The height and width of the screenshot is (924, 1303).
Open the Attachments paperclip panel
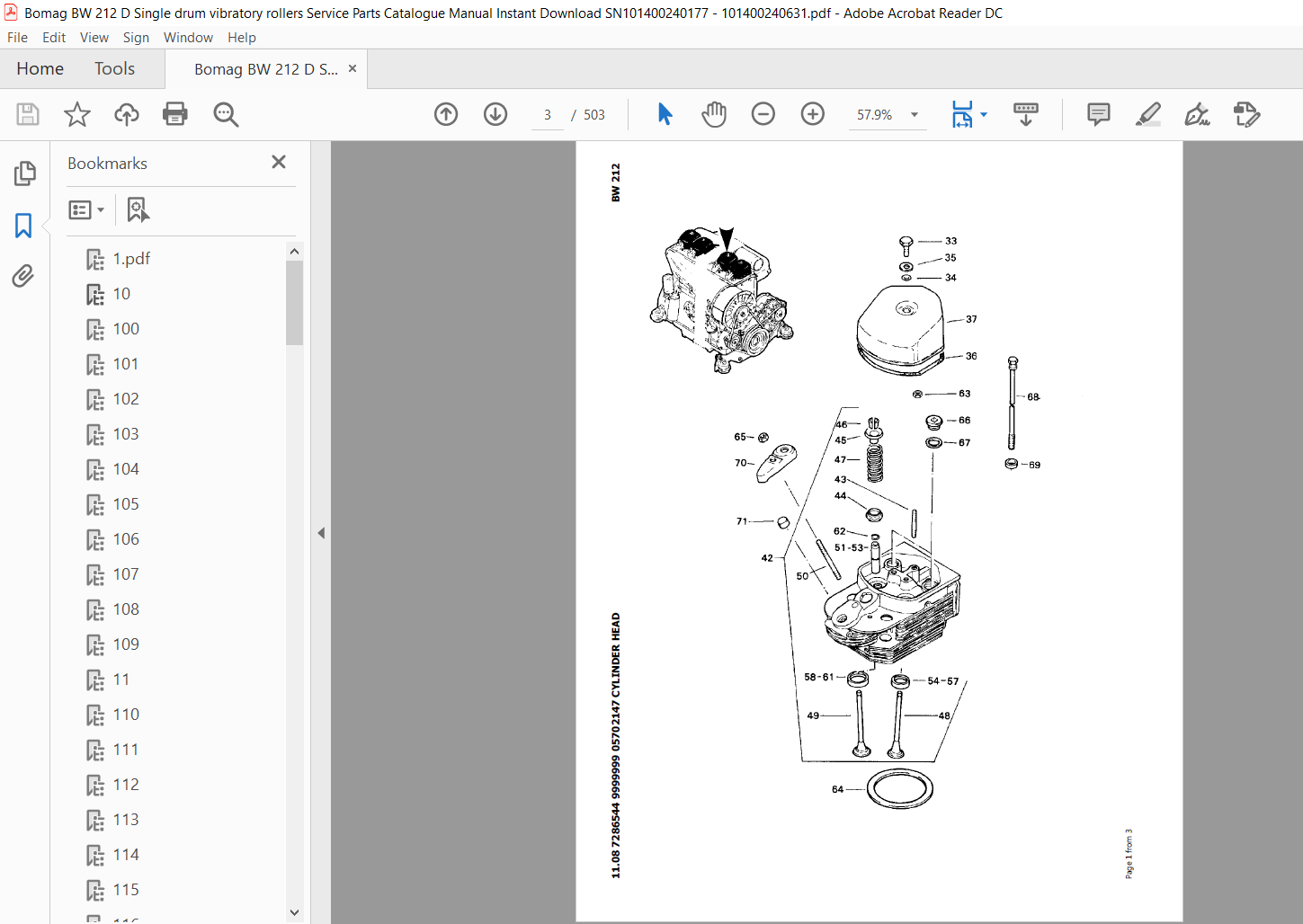pyautogui.click(x=23, y=276)
